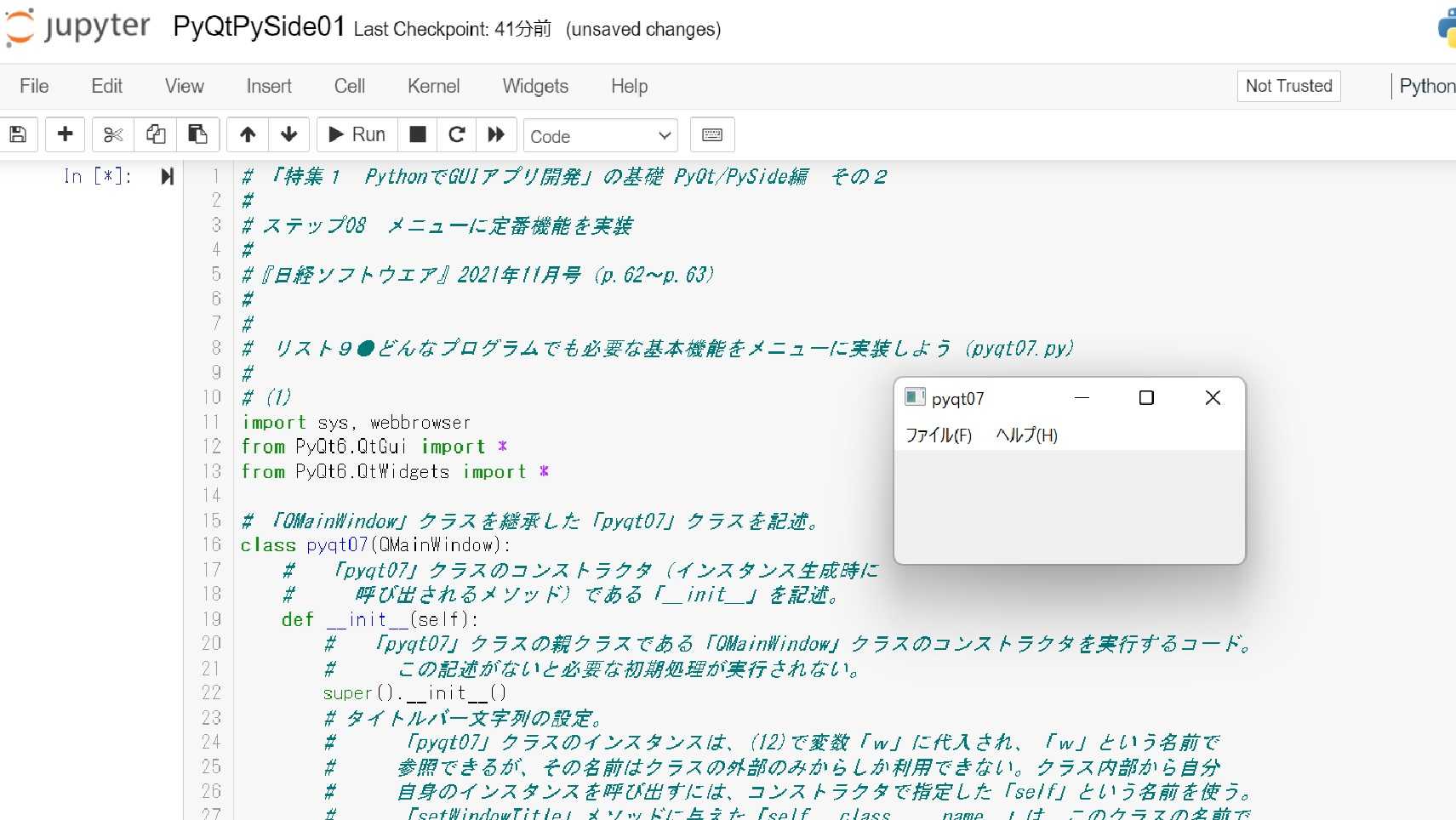Click the Not Trusted button
The image size is (1456, 820).
(x=1288, y=85)
